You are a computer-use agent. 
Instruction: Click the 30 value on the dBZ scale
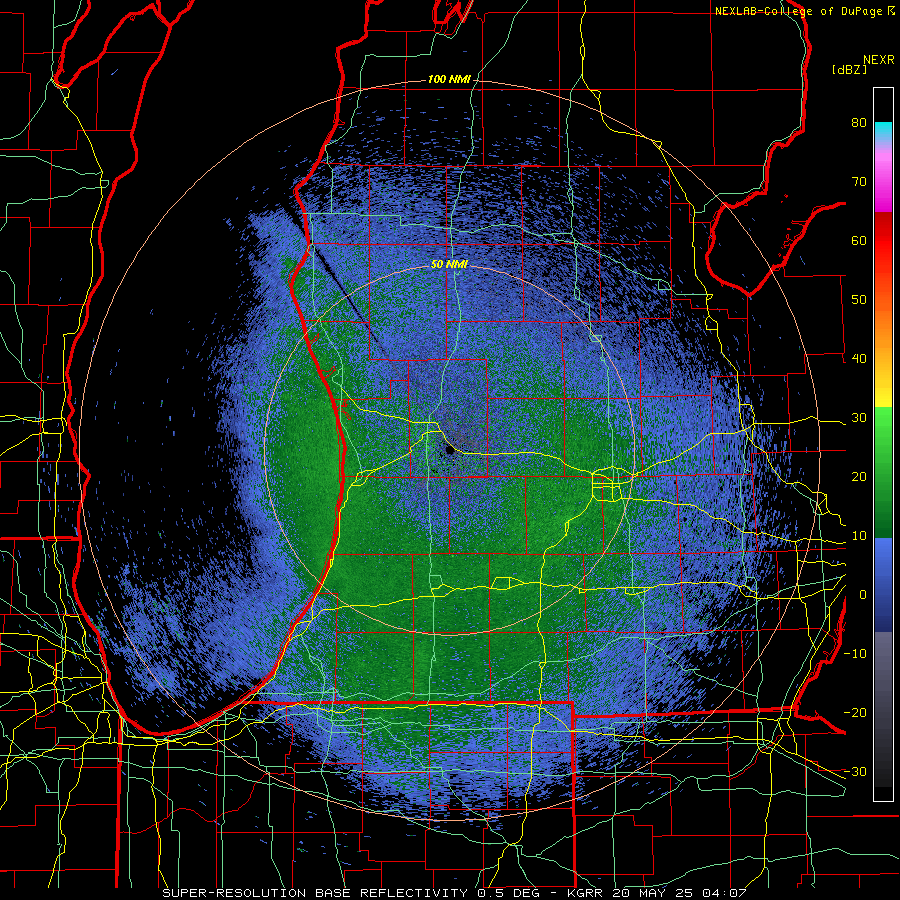click(859, 418)
